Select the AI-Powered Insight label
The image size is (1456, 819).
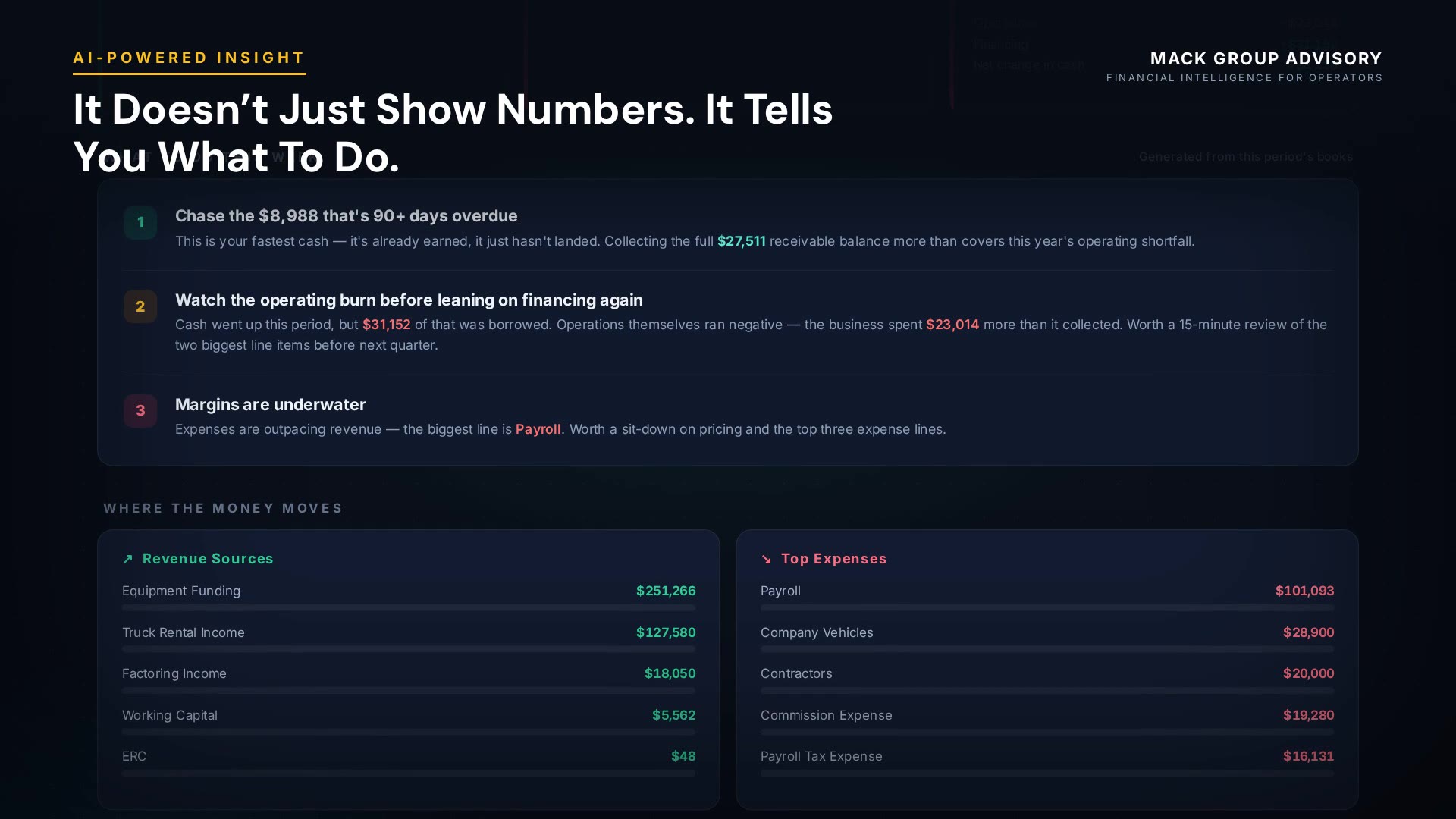pyautogui.click(x=189, y=58)
